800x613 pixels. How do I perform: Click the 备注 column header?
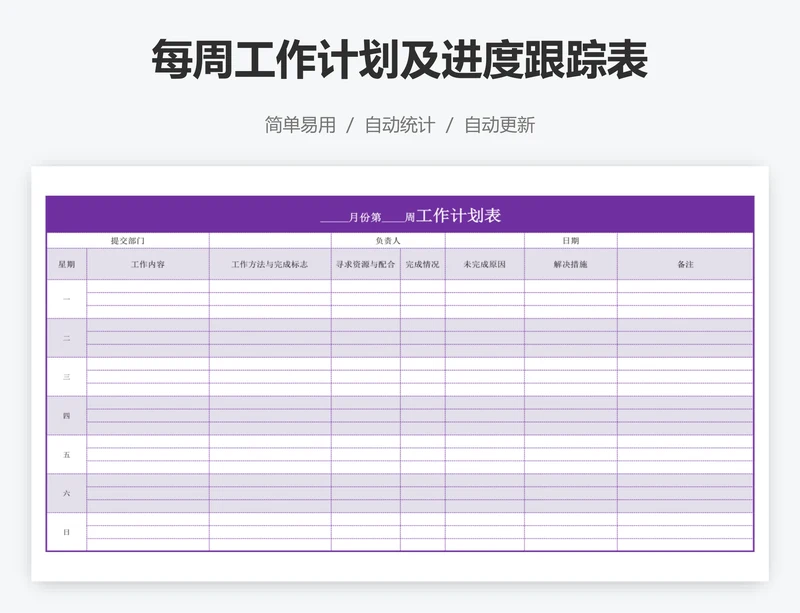685,264
